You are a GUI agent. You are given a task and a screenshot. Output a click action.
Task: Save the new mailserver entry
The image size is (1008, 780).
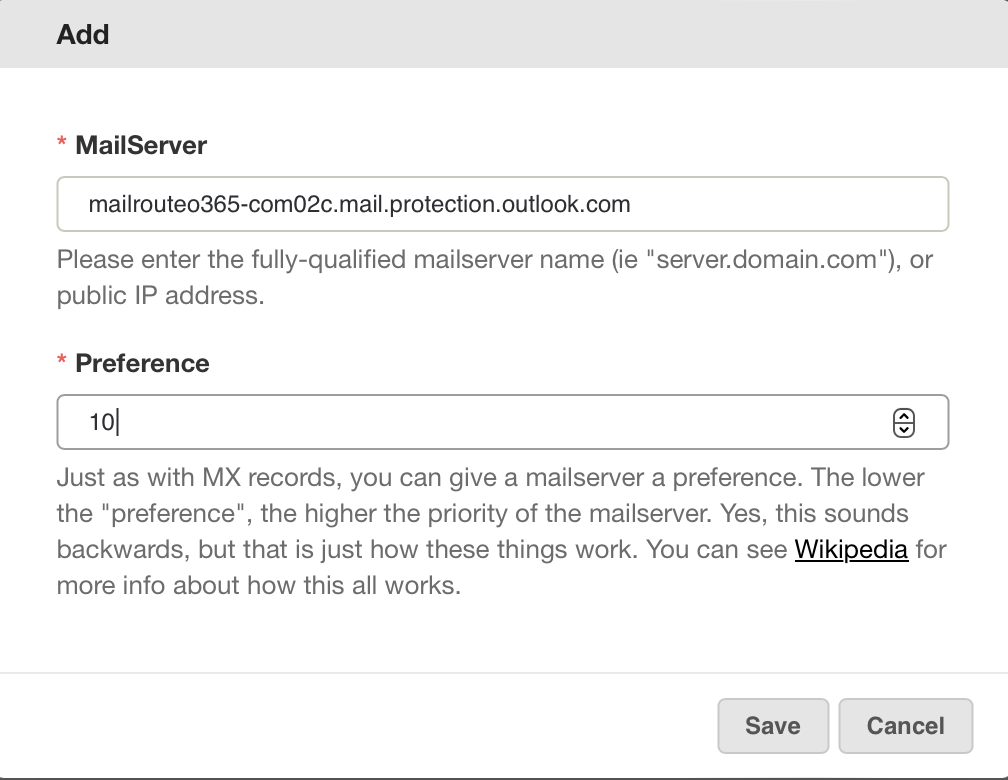click(773, 725)
